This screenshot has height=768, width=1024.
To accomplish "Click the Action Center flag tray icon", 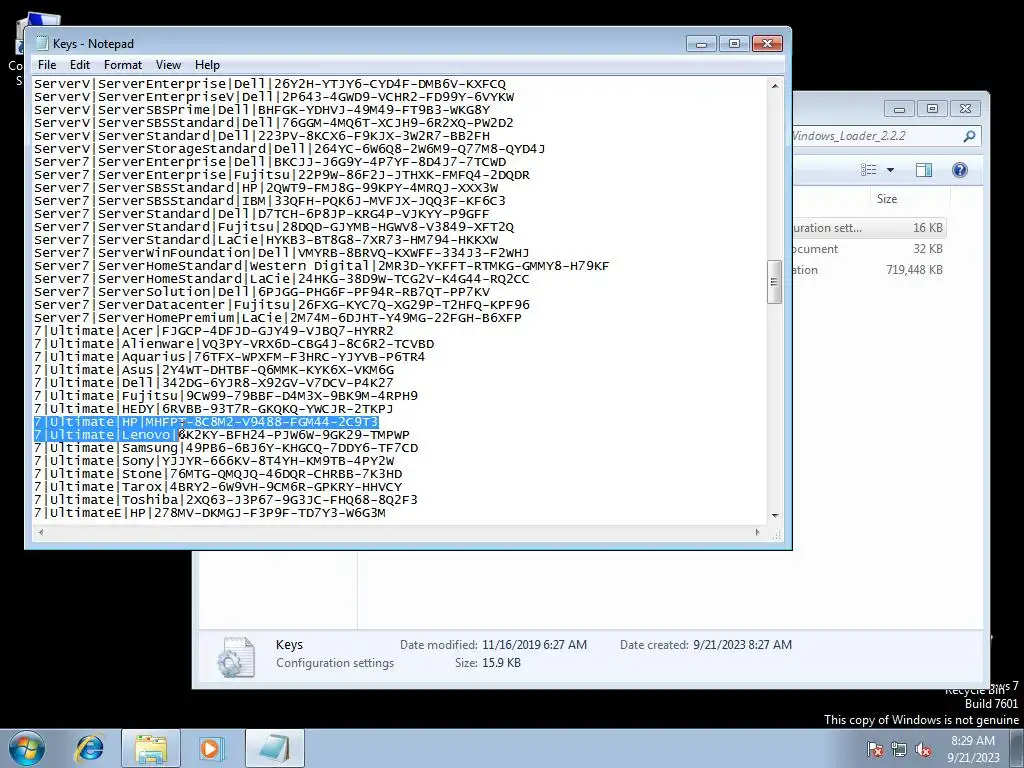I will tap(875, 750).
